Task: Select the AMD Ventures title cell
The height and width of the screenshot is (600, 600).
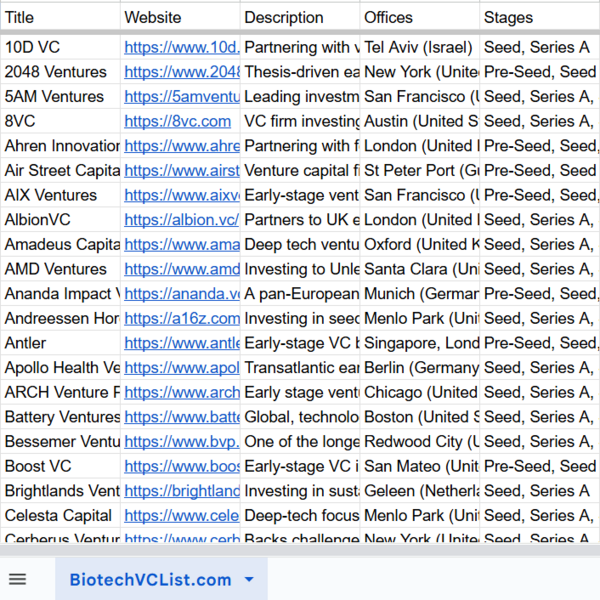Action: (60, 269)
